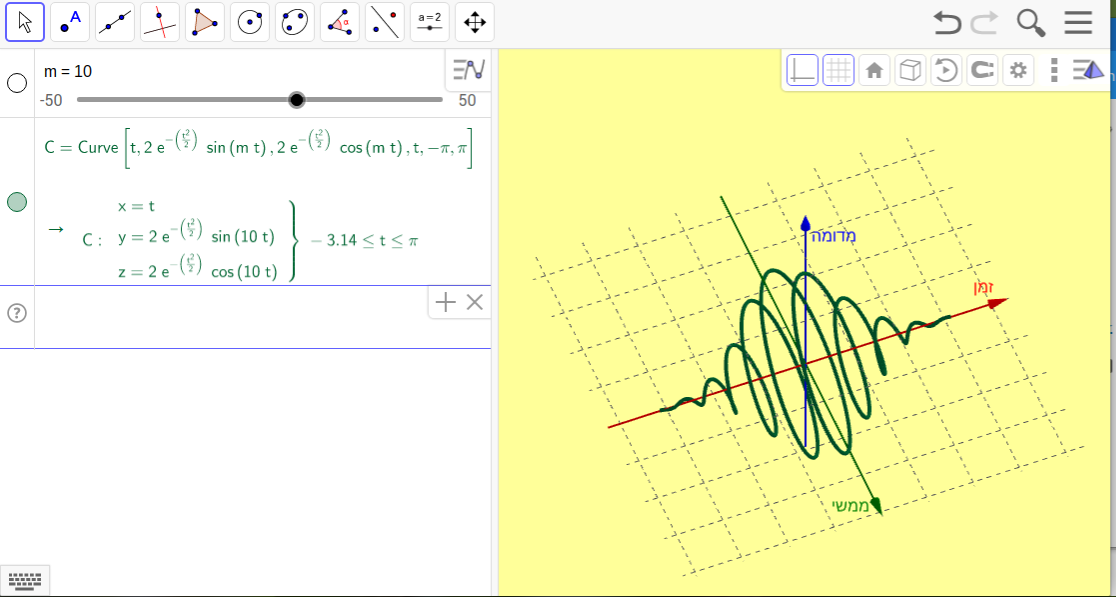Viewport: 1116px width, 597px height.
Task: Select the Move arrow tool
Action: (25, 22)
